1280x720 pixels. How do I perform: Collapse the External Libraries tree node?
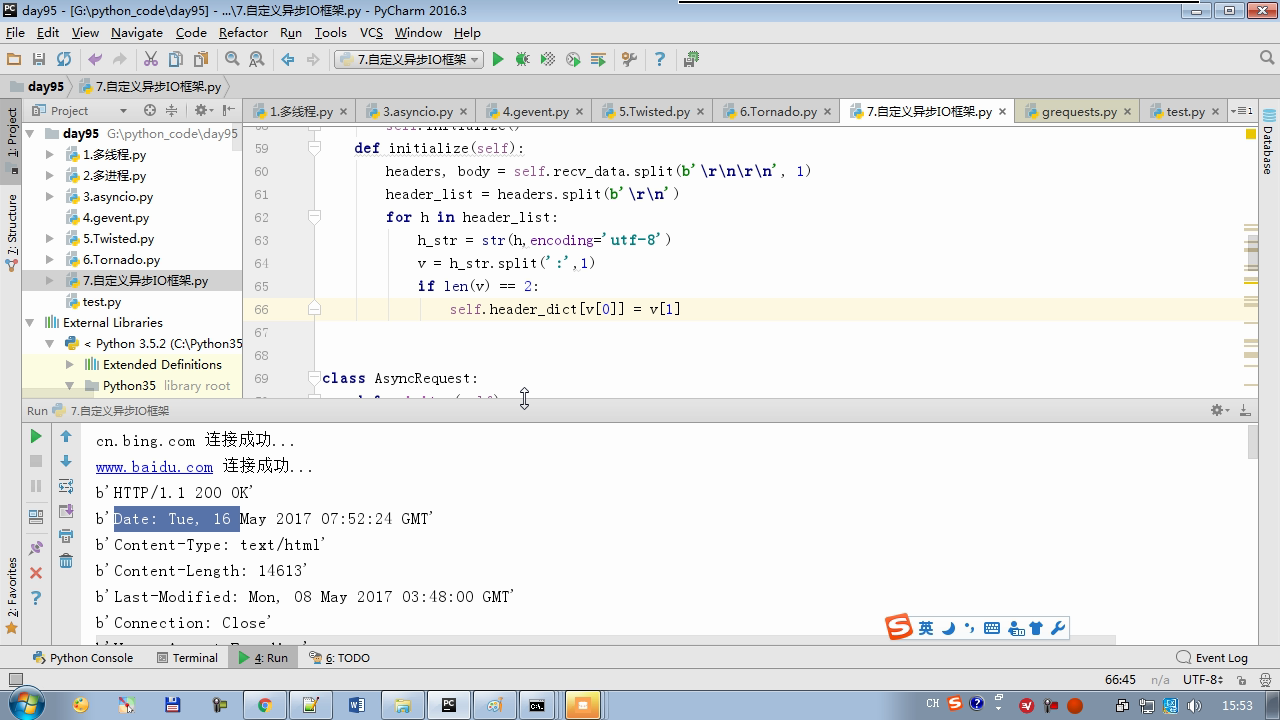tap(30, 323)
